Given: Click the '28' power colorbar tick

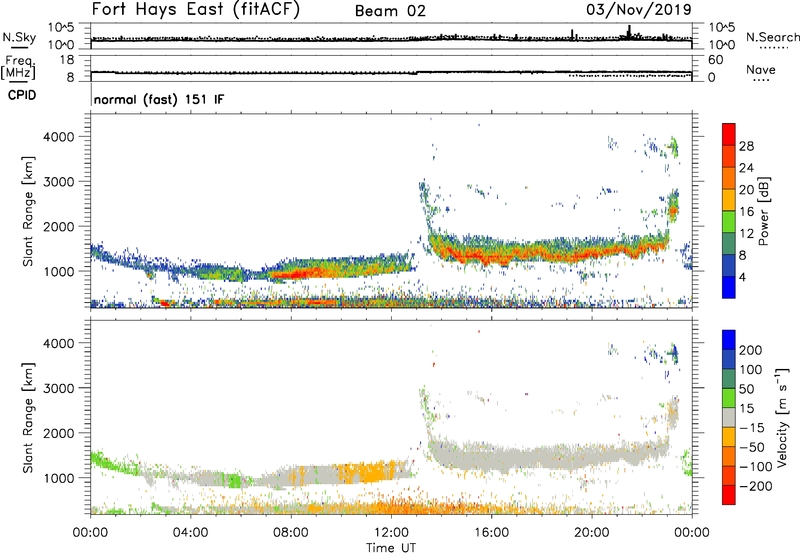Looking at the screenshot, I should click(x=746, y=146).
